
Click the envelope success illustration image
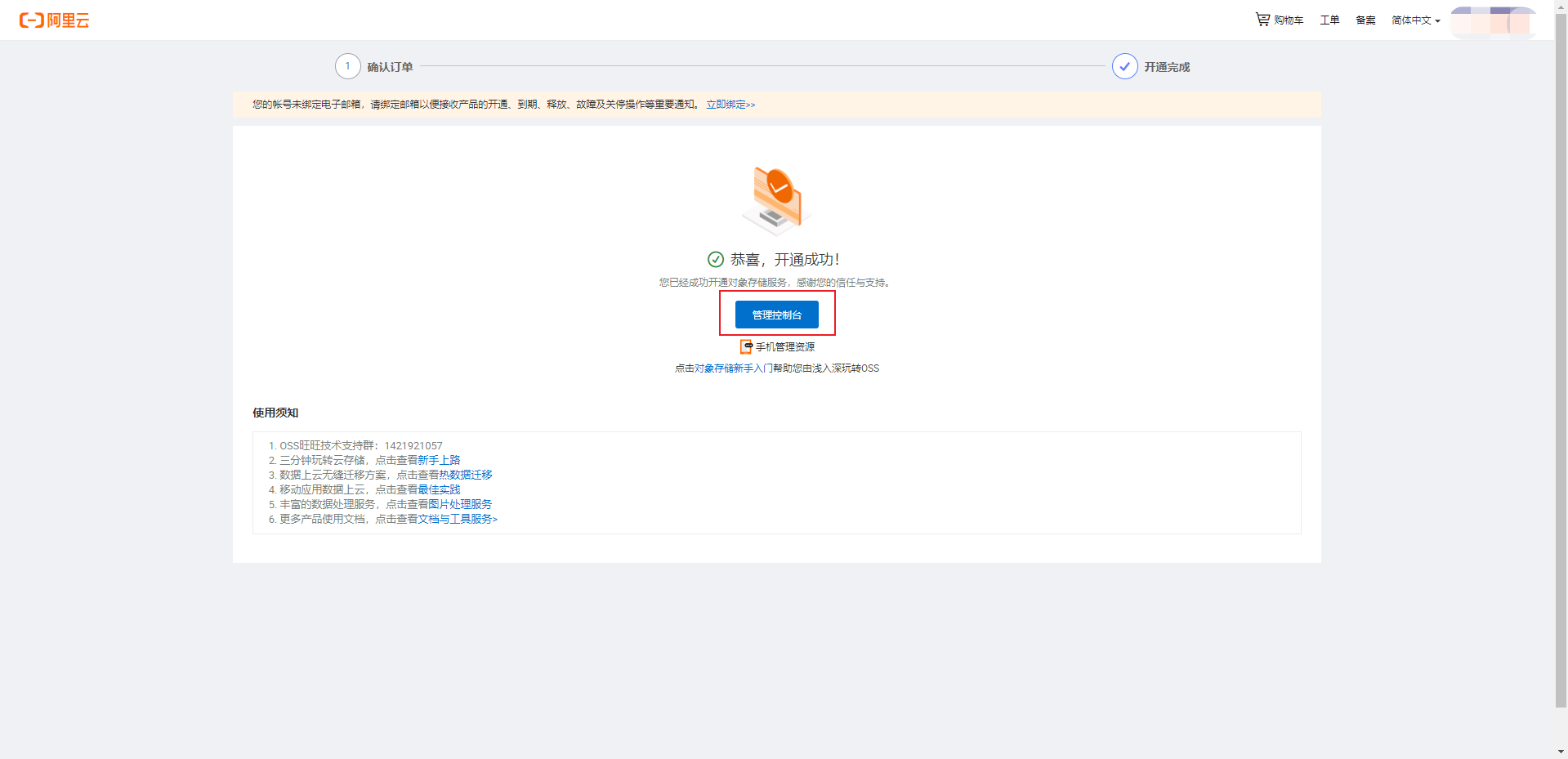775,199
